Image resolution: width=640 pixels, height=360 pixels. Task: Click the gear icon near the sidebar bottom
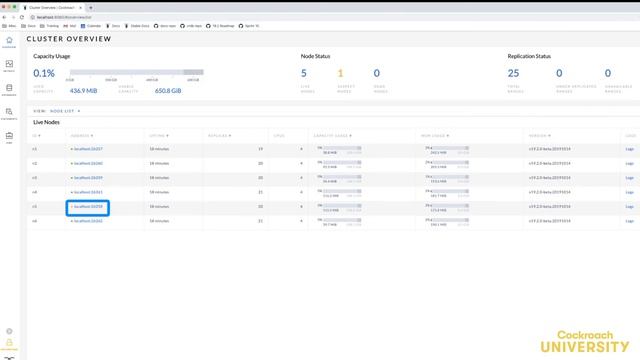pyautogui.click(x=9, y=331)
